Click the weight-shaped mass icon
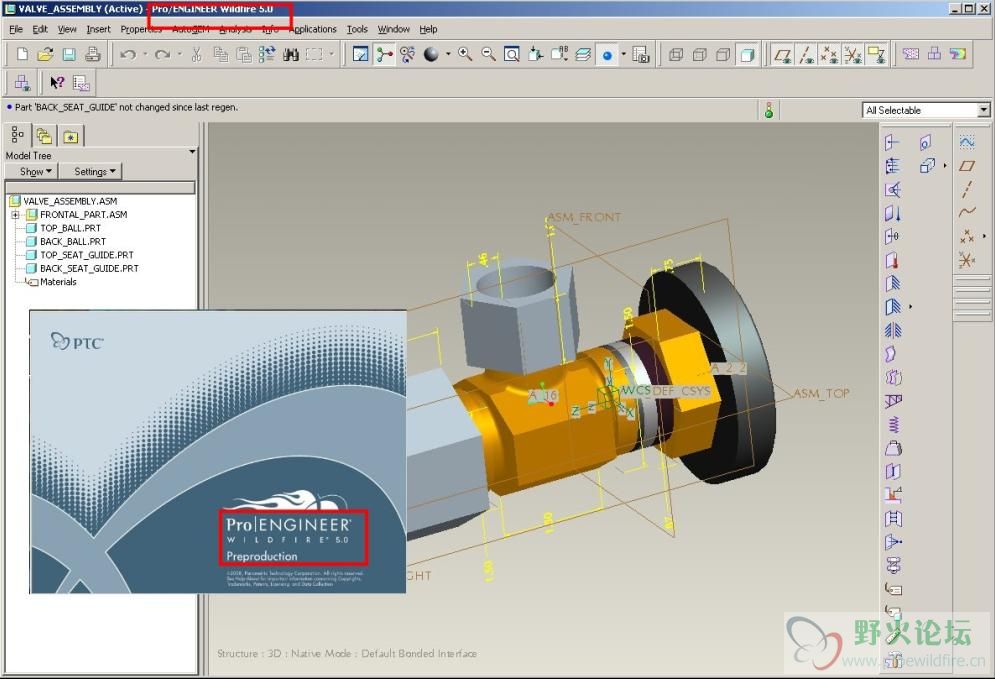 click(x=893, y=448)
